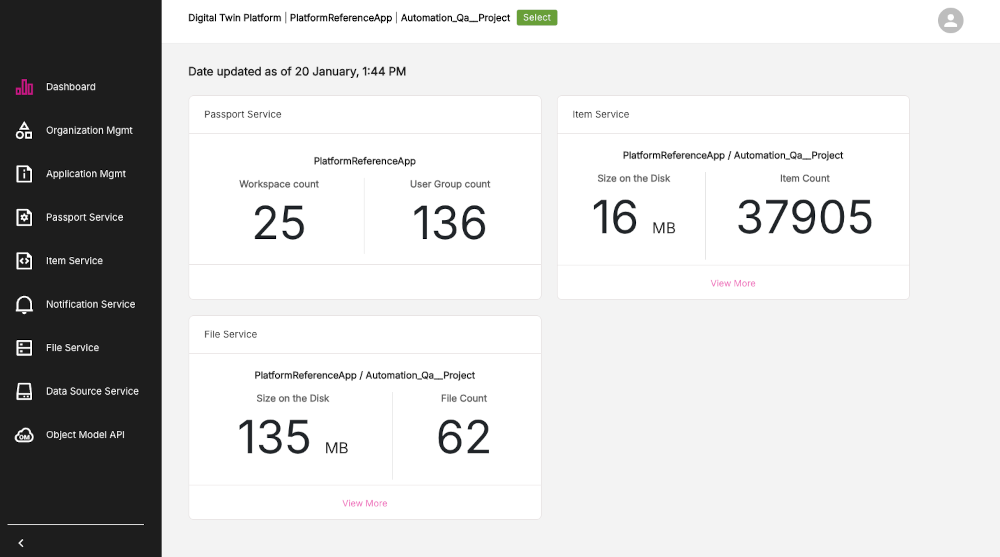
Task: Select the Object Model API menu label
Action: point(85,435)
